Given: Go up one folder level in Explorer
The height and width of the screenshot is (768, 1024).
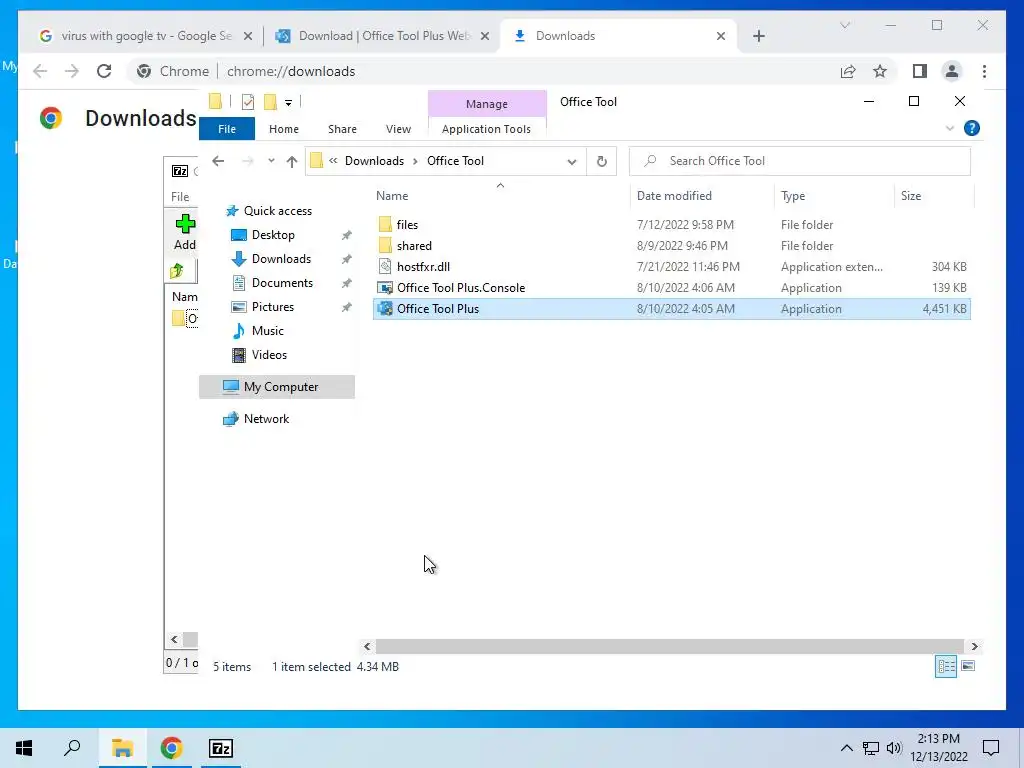Looking at the screenshot, I should click(x=291, y=161).
